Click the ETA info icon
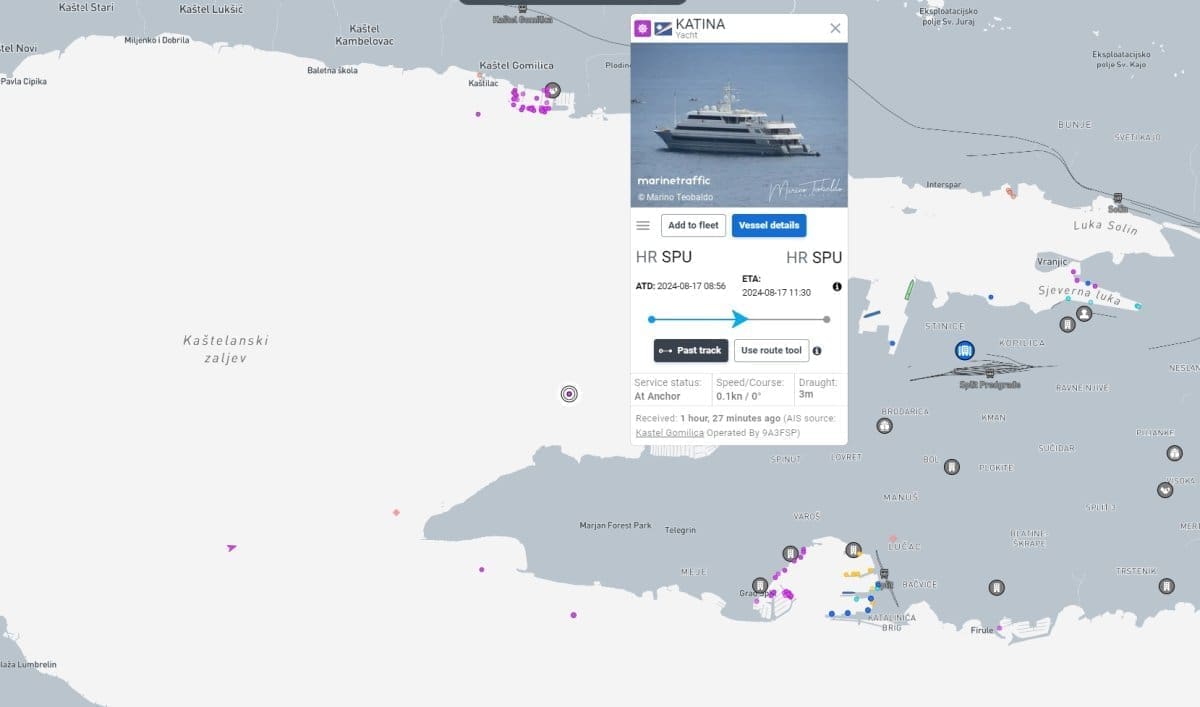The height and width of the screenshot is (707, 1200). coord(837,287)
